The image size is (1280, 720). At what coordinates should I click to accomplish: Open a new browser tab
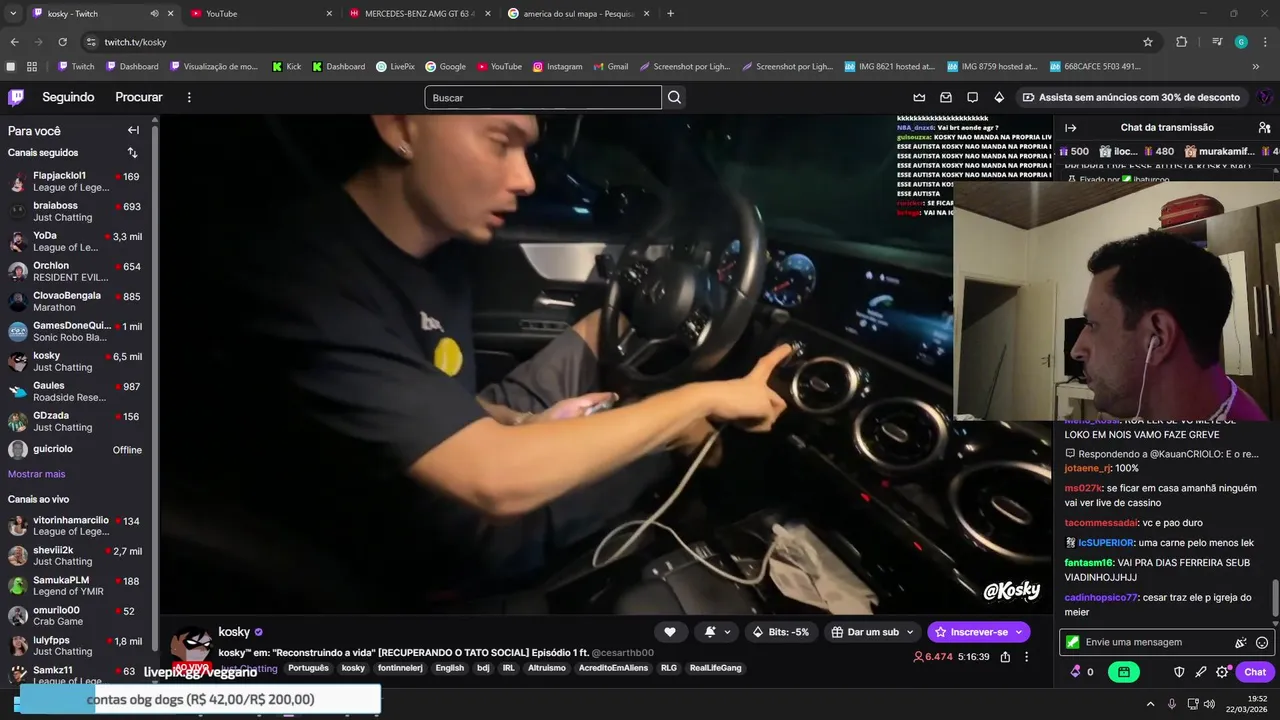coord(670,14)
